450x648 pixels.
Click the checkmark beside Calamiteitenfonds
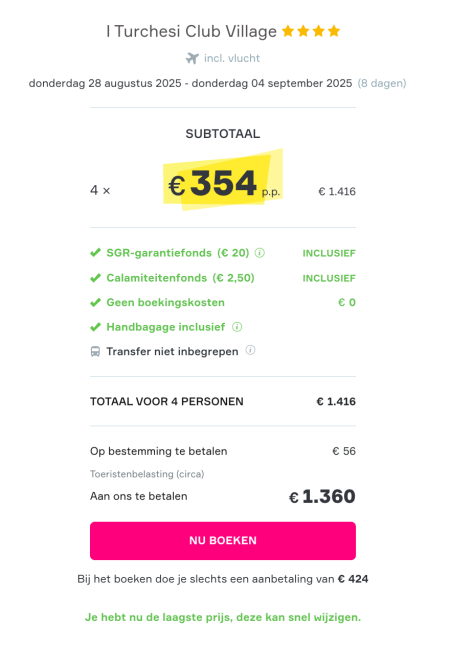pos(95,278)
